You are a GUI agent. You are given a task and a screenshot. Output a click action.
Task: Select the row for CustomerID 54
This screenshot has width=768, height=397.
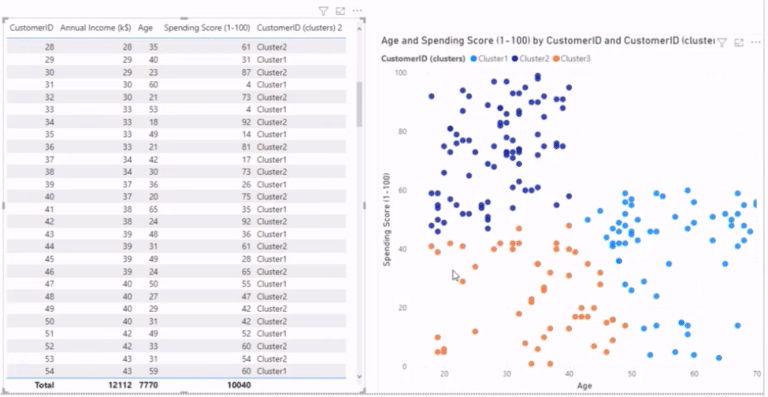pyautogui.click(x=176, y=371)
